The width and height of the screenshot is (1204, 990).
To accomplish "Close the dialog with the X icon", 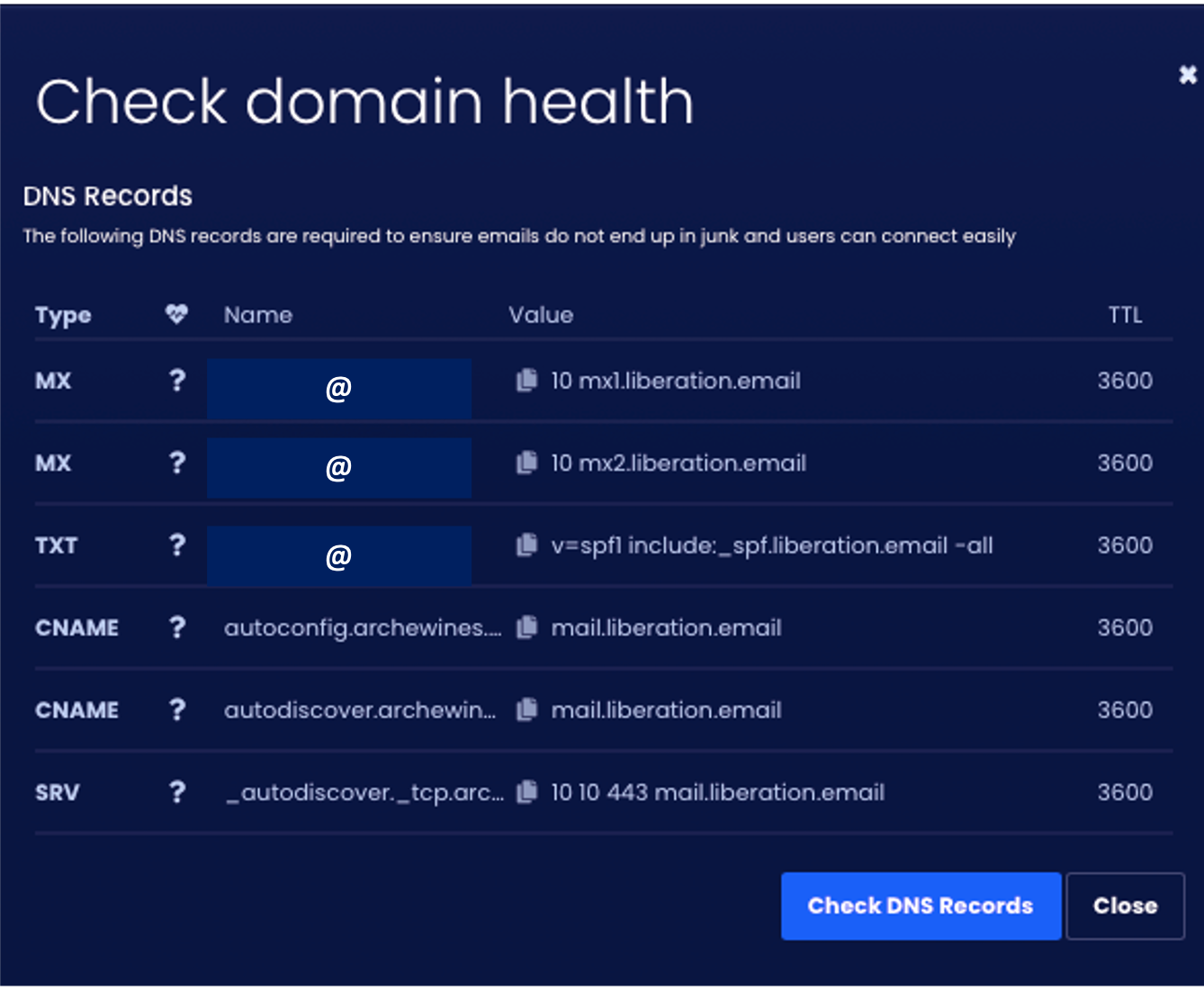I will coord(1188,75).
